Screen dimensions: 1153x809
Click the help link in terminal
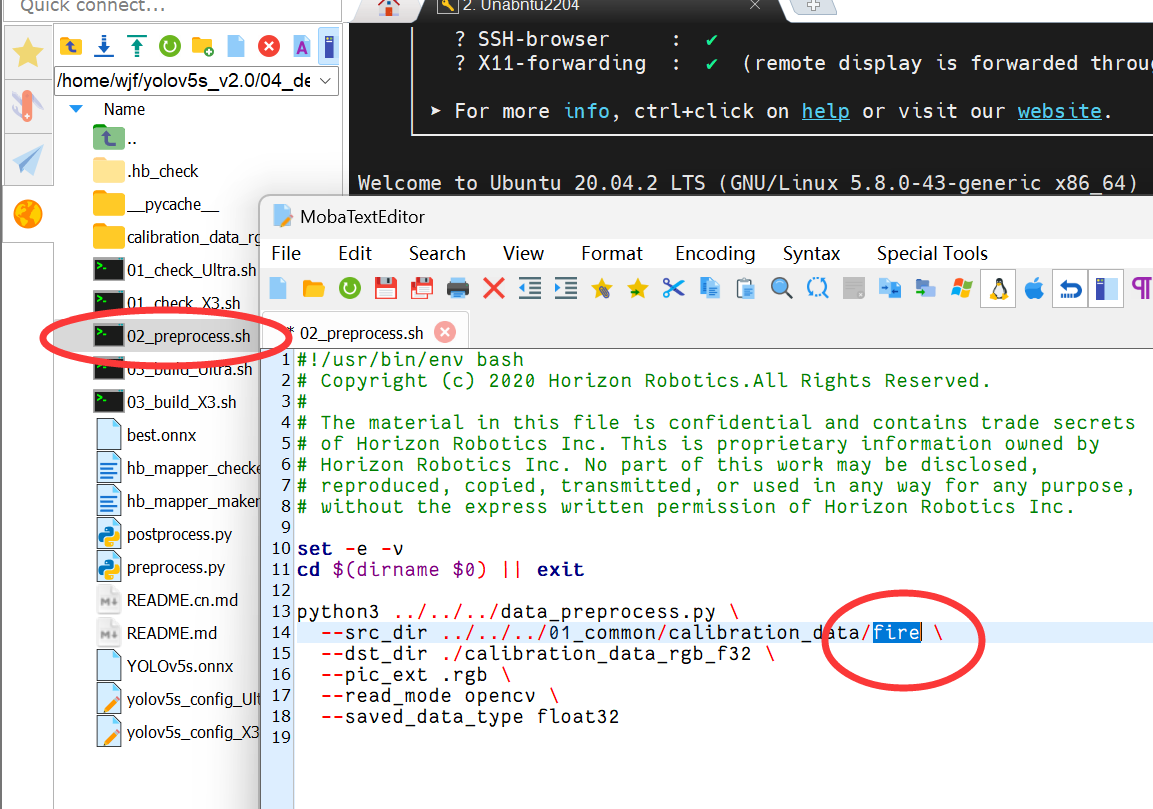tap(825, 111)
